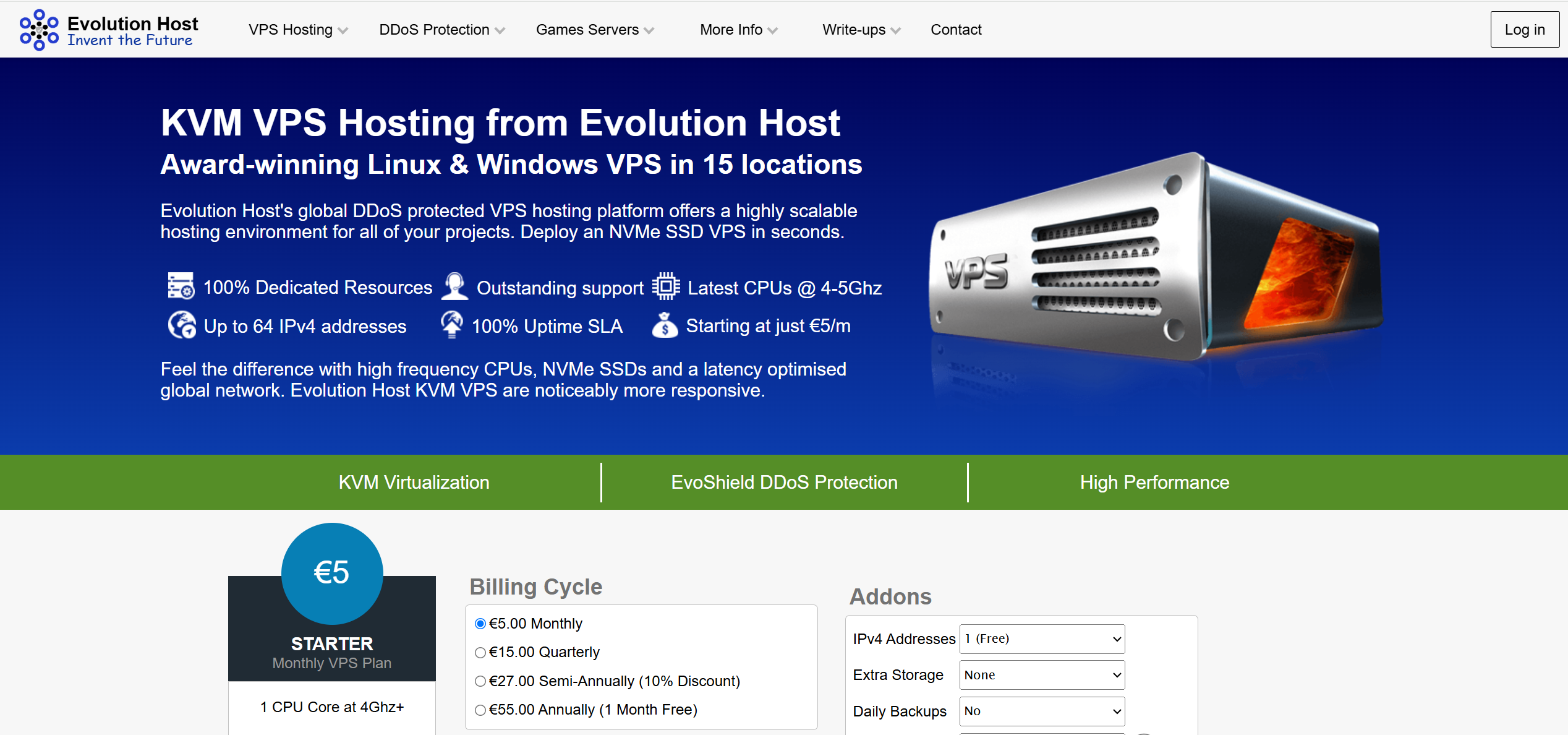This screenshot has width=1568, height=735.
Task: Click the "Starting at just €5/m" text
Action: click(x=769, y=326)
